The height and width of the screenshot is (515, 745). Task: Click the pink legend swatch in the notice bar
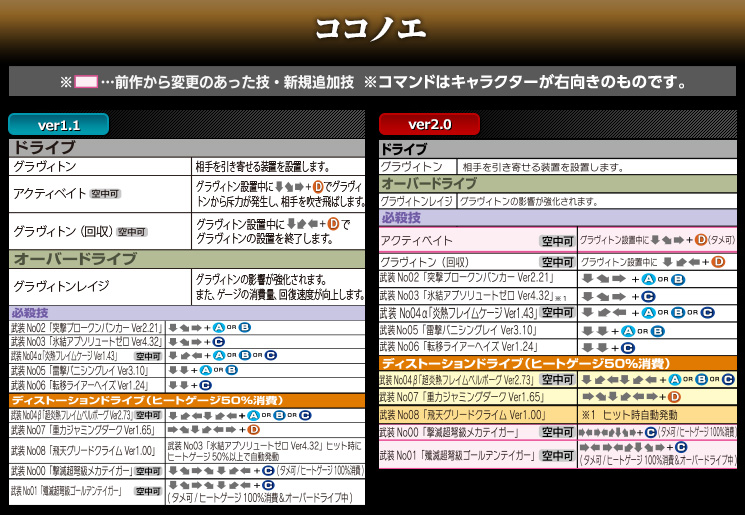[86, 82]
